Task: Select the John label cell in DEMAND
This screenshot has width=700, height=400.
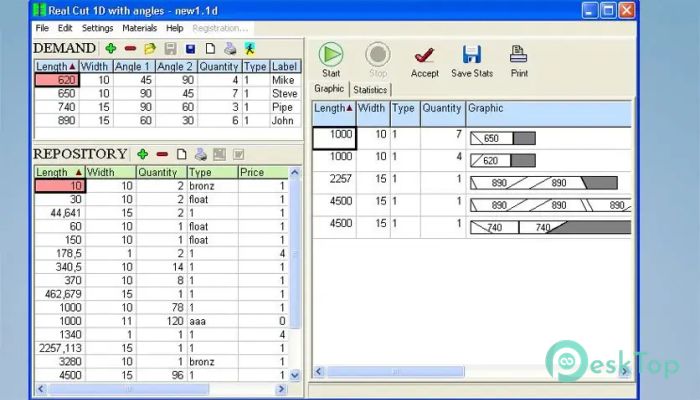Action: point(285,121)
